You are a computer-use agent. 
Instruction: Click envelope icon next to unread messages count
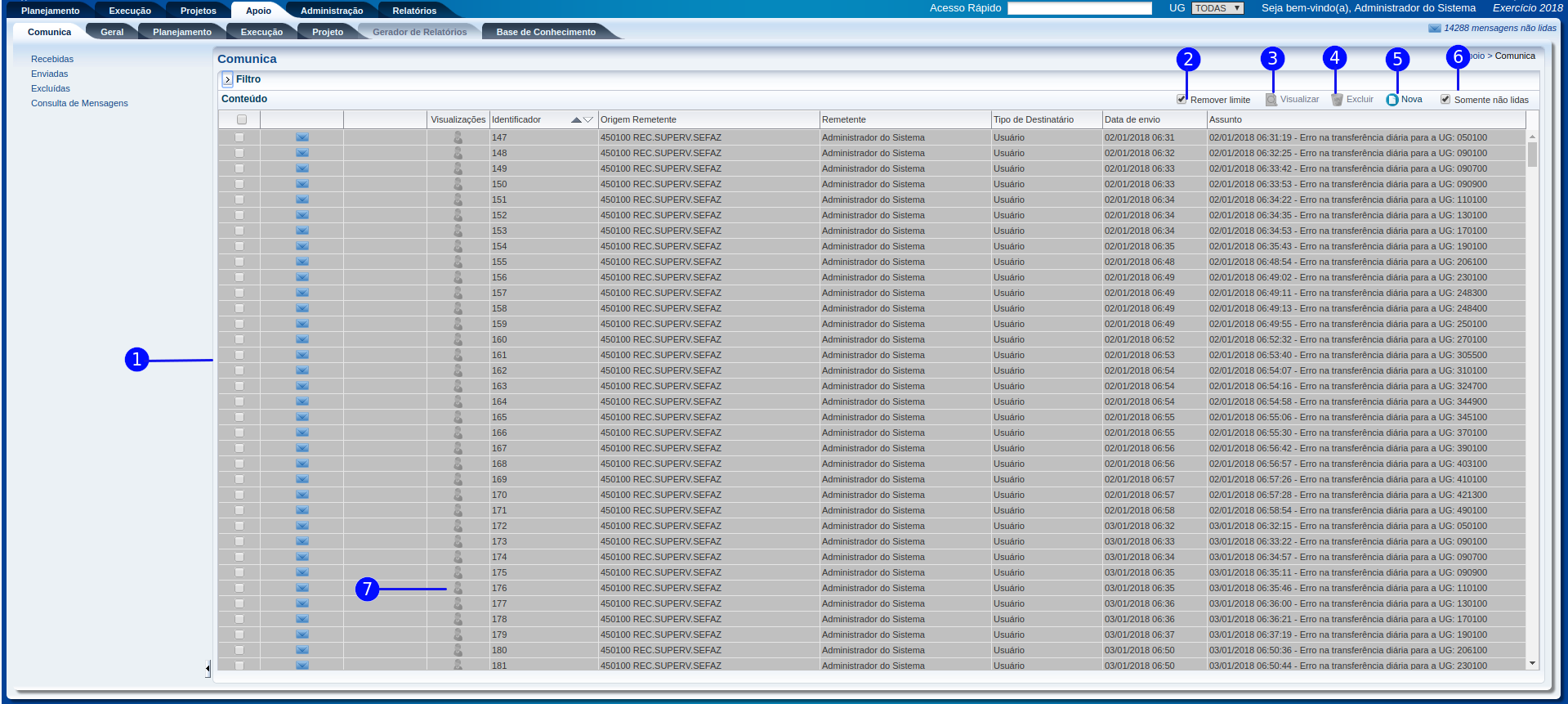pyautogui.click(x=1434, y=29)
